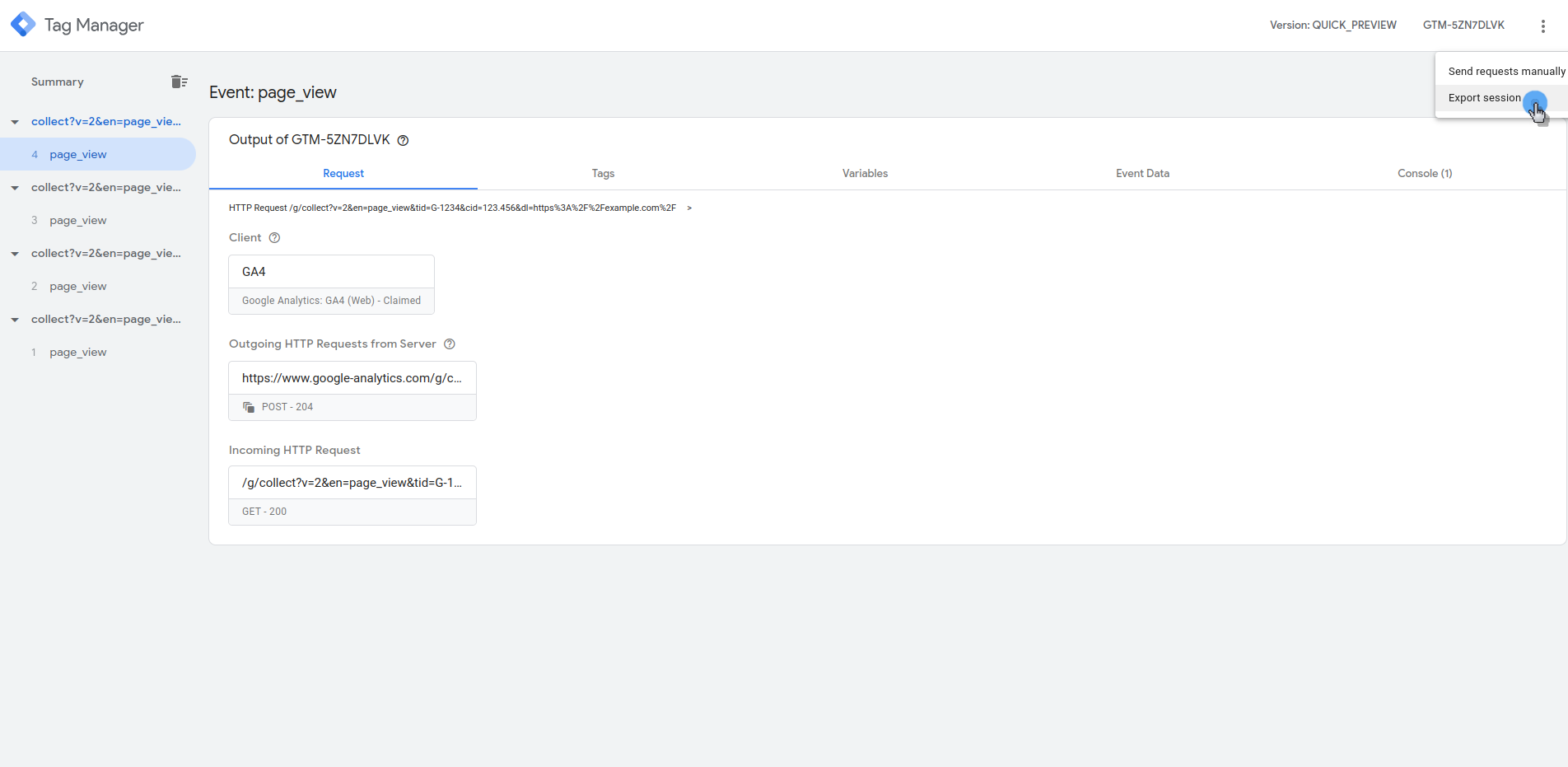1568x767 pixels.
Task: Click the help icon next to Client
Action: point(275,238)
